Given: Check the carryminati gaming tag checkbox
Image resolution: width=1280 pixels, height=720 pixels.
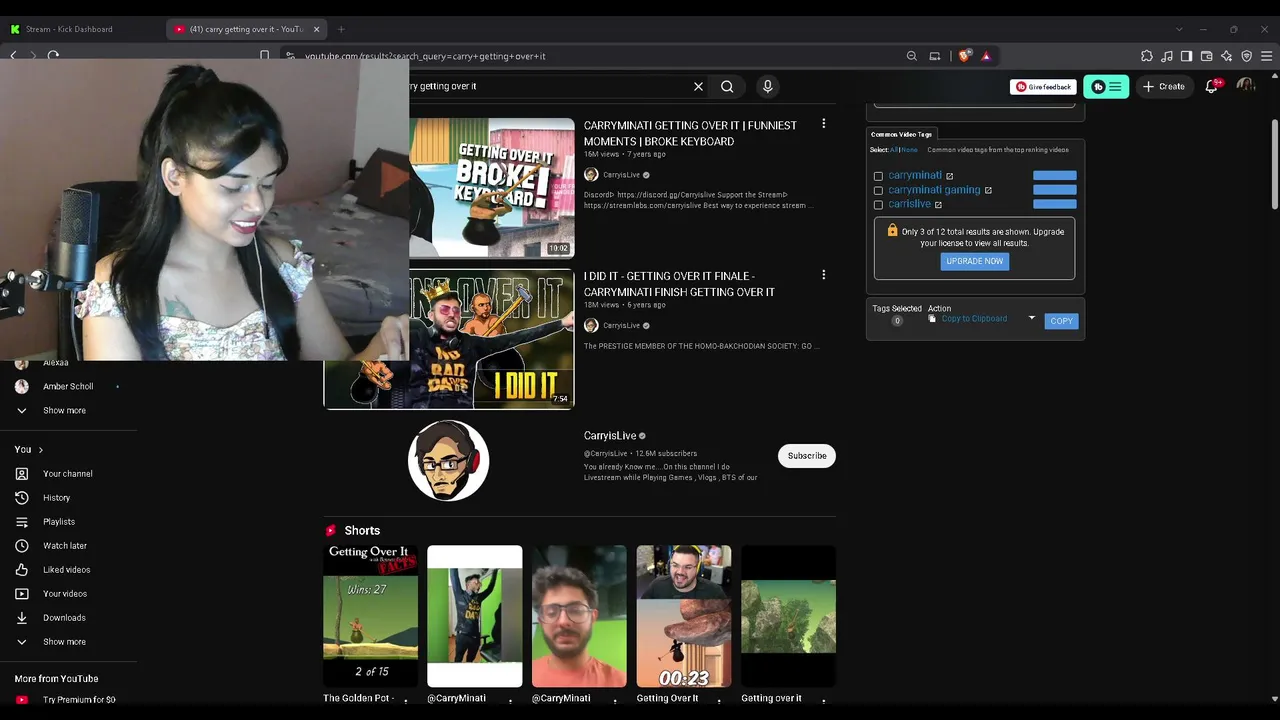Looking at the screenshot, I should [x=879, y=190].
